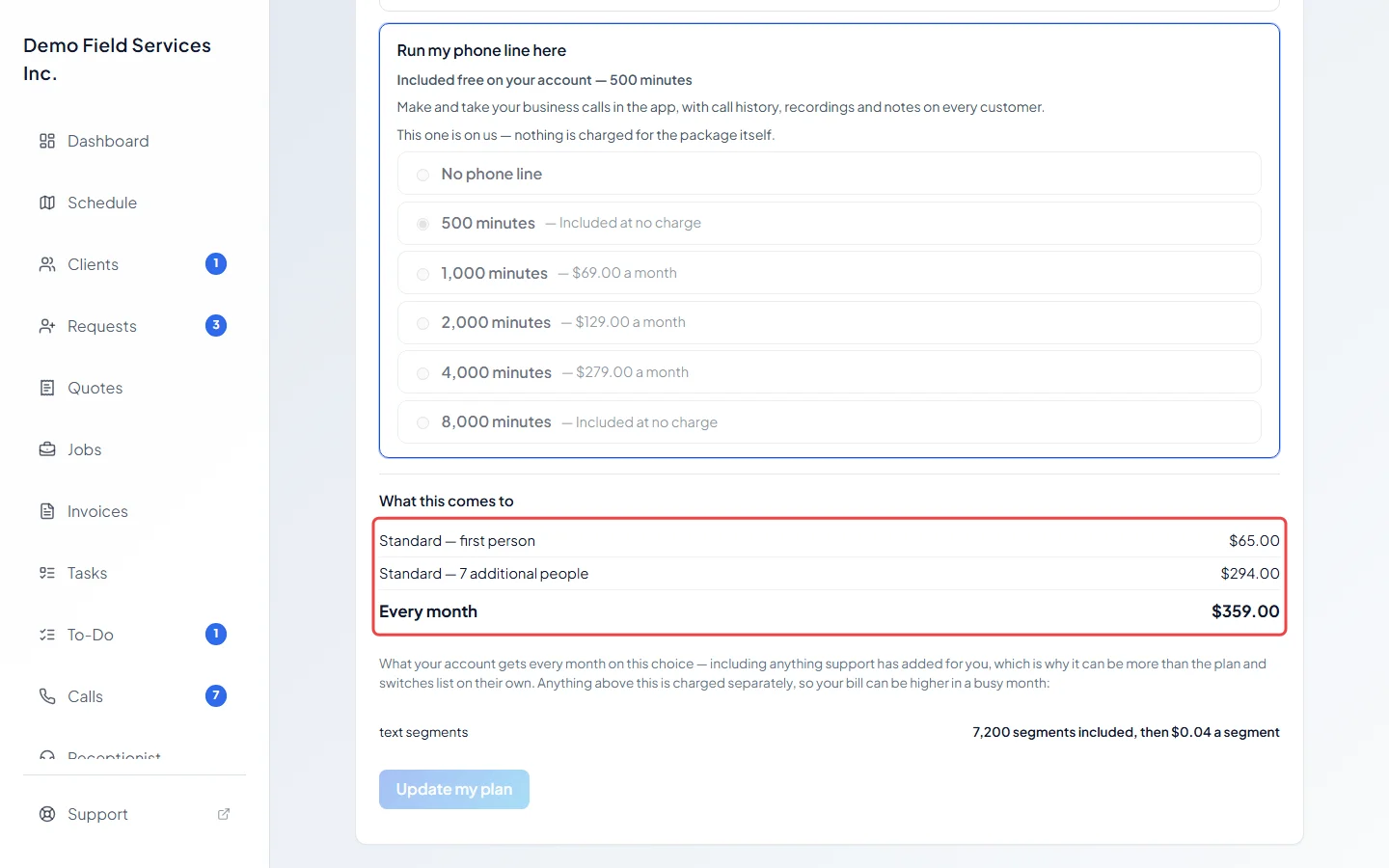This screenshot has height=868, width=1389.
Task: Click the text segments label
Action: click(x=423, y=732)
